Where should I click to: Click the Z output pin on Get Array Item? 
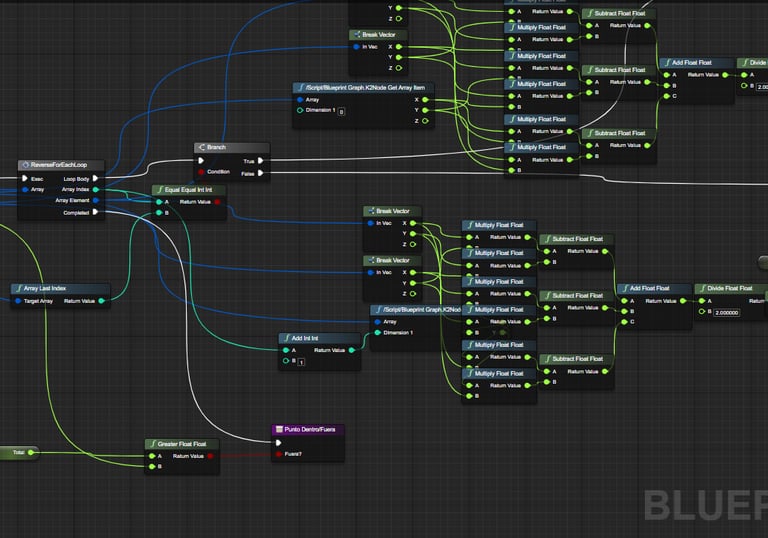(425, 121)
